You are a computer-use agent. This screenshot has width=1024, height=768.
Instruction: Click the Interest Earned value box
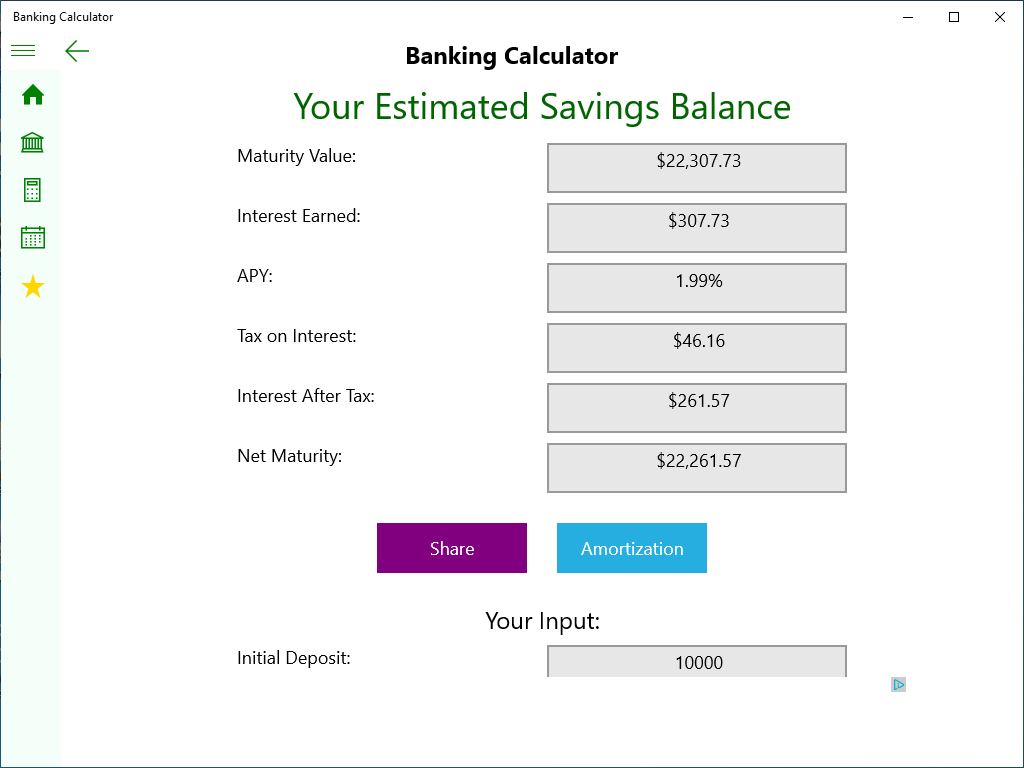click(697, 227)
